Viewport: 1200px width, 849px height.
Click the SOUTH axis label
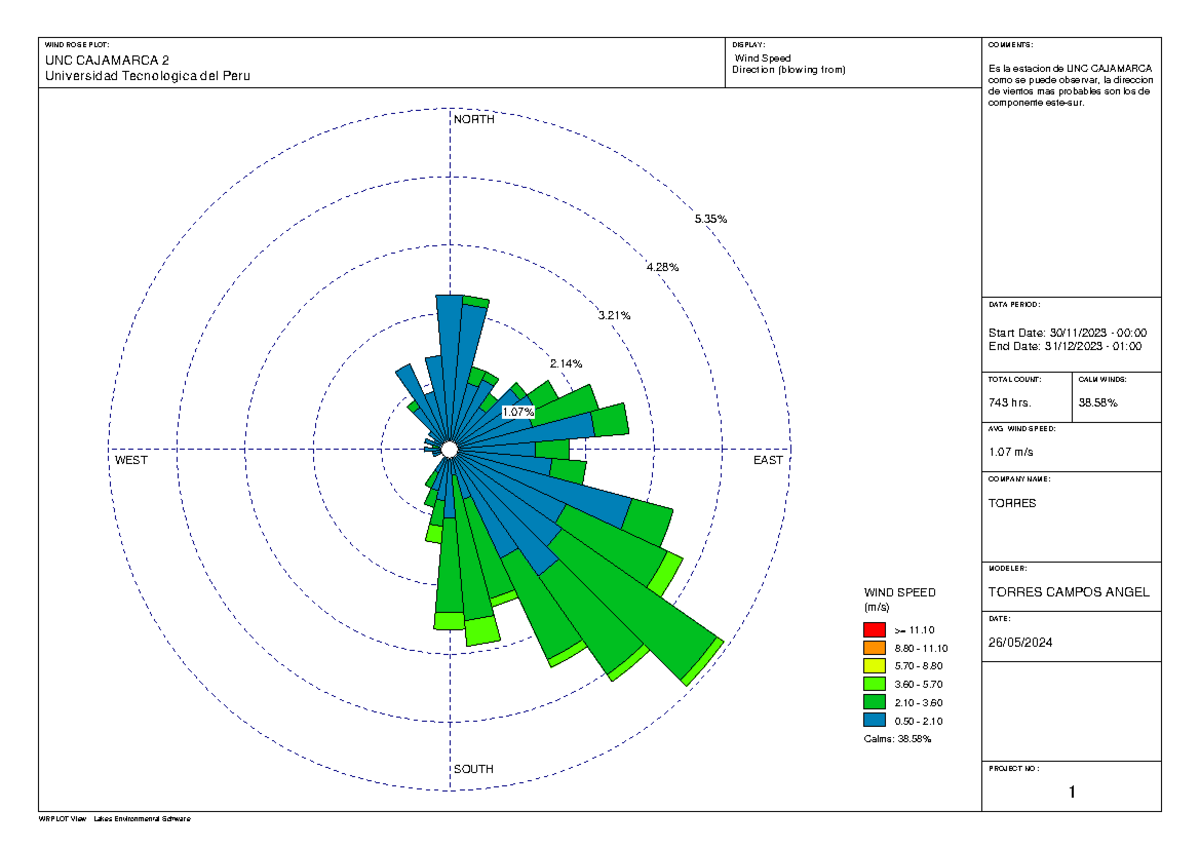pos(473,768)
